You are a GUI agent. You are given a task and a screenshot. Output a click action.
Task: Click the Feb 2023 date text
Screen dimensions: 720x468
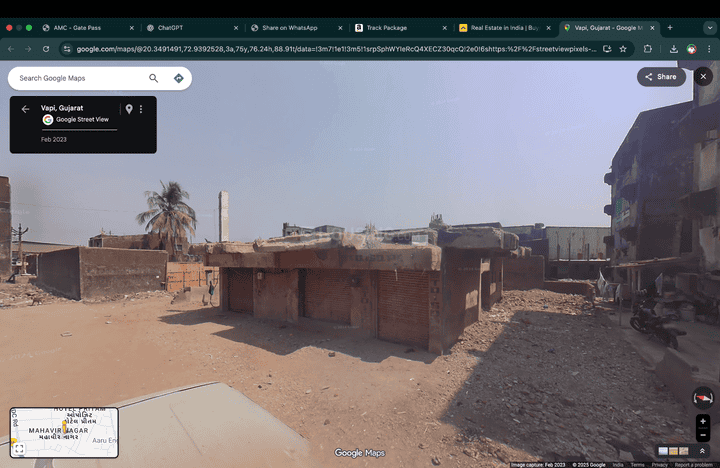tap(54, 139)
